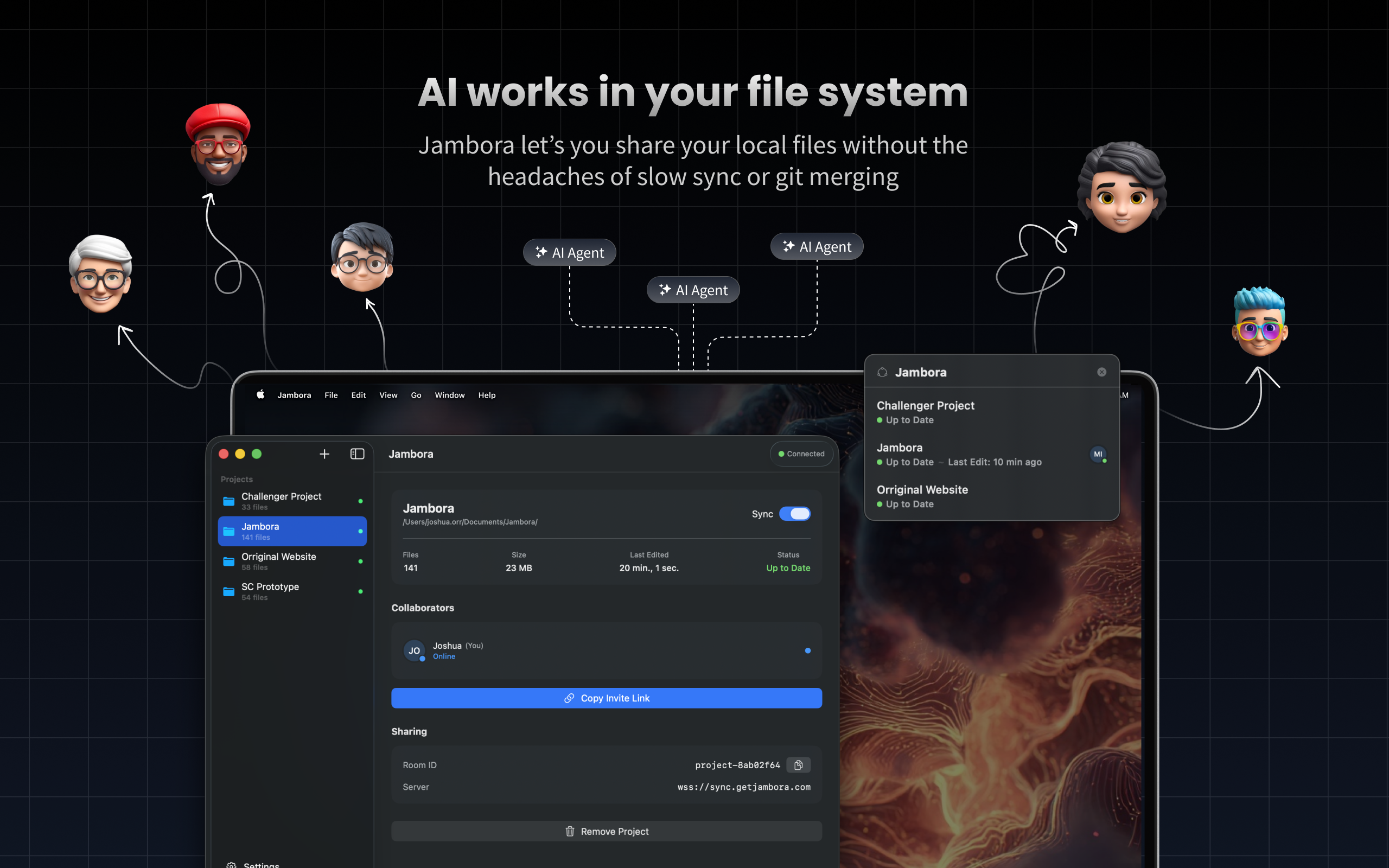Click the Copy Invite Link button
The width and height of the screenshot is (1389, 868).
click(606, 698)
